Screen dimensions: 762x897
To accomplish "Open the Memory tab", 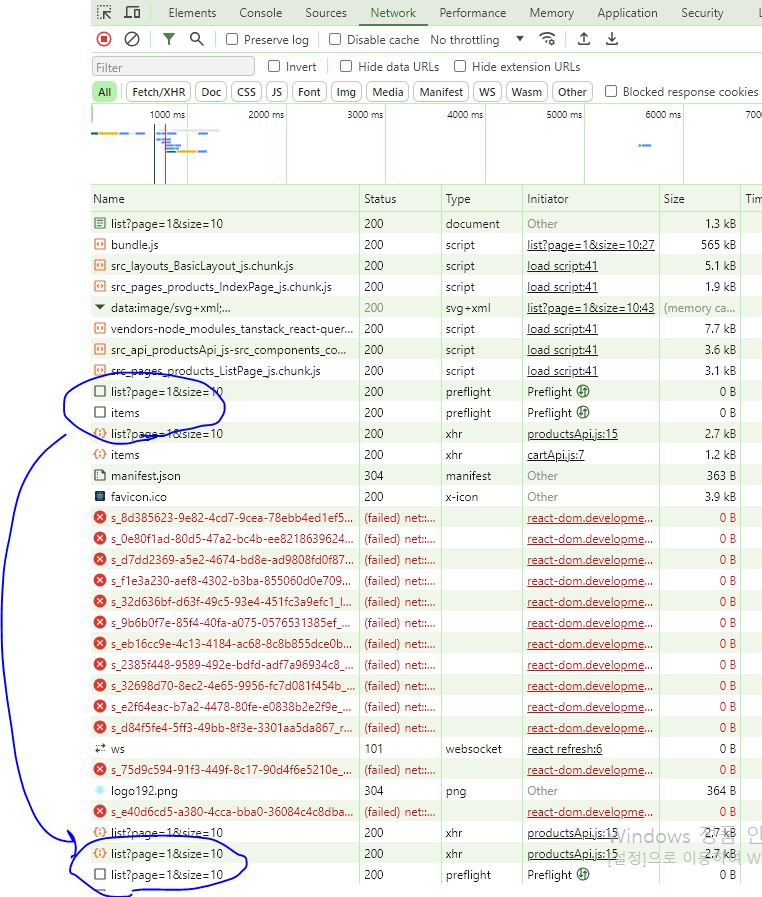I will click(x=551, y=13).
